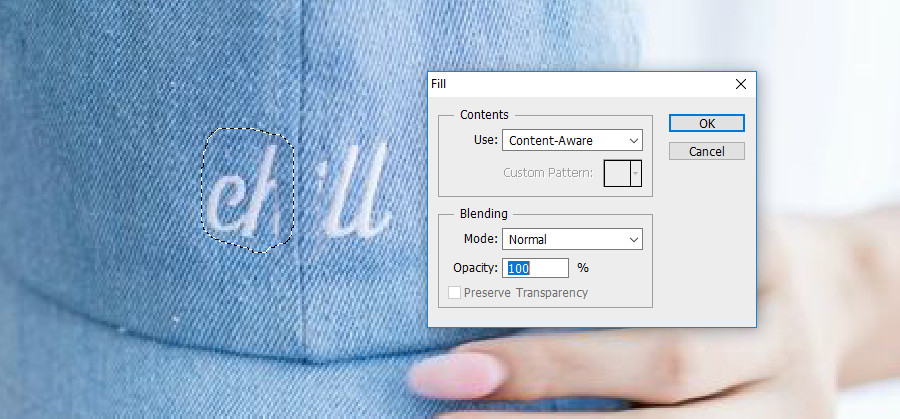The width and height of the screenshot is (900, 419).
Task: Close the Fill dialog window
Action: point(741,84)
